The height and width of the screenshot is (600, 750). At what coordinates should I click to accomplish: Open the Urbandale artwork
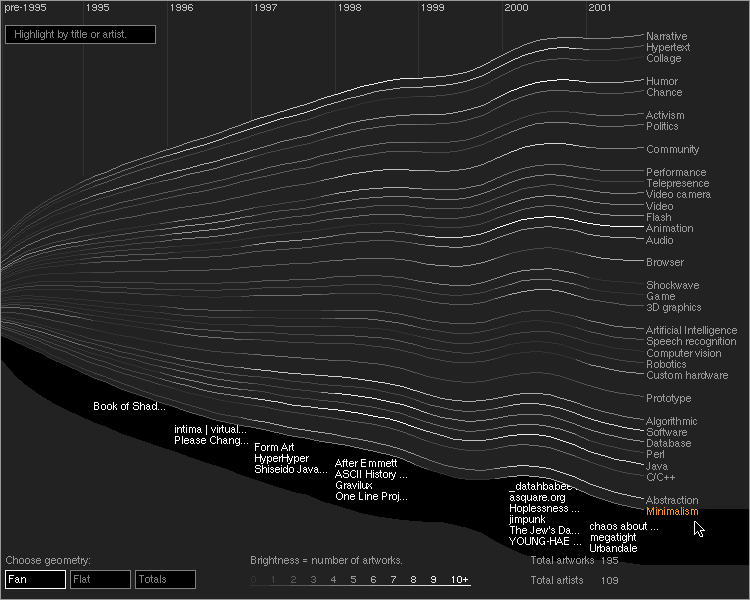613,548
